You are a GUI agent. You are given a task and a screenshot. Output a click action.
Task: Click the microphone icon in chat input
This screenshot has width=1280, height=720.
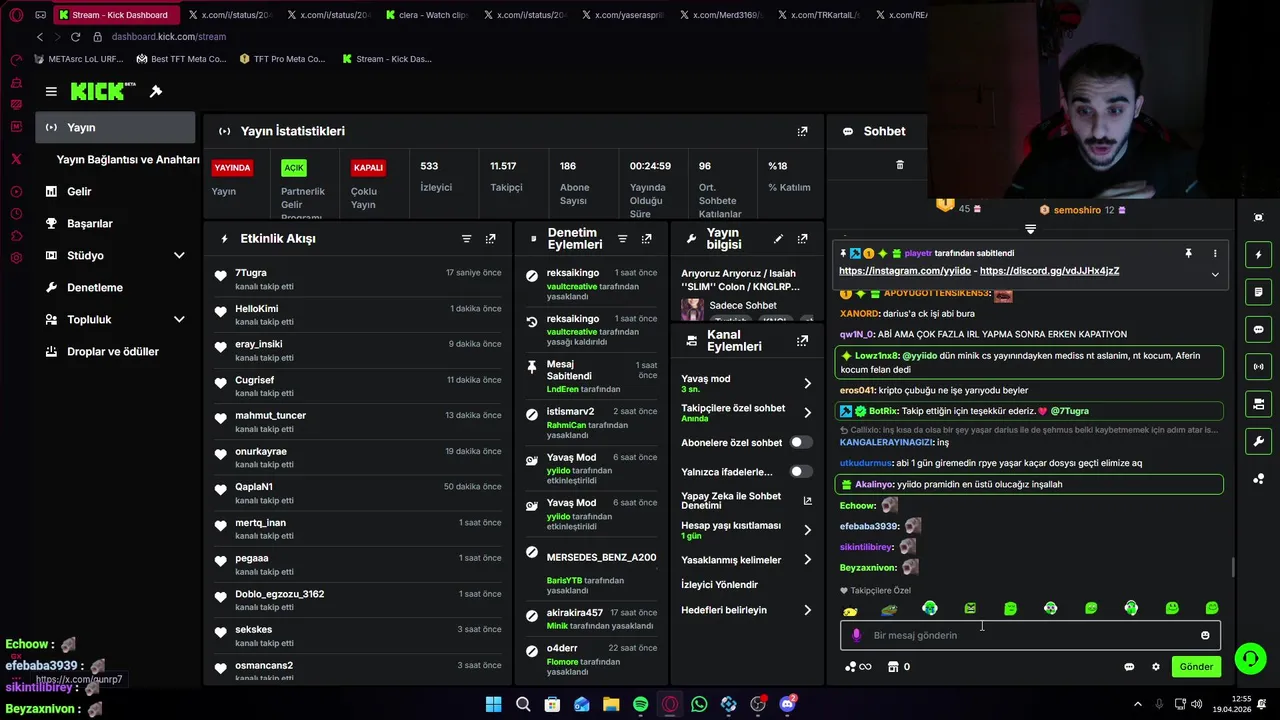(x=856, y=635)
